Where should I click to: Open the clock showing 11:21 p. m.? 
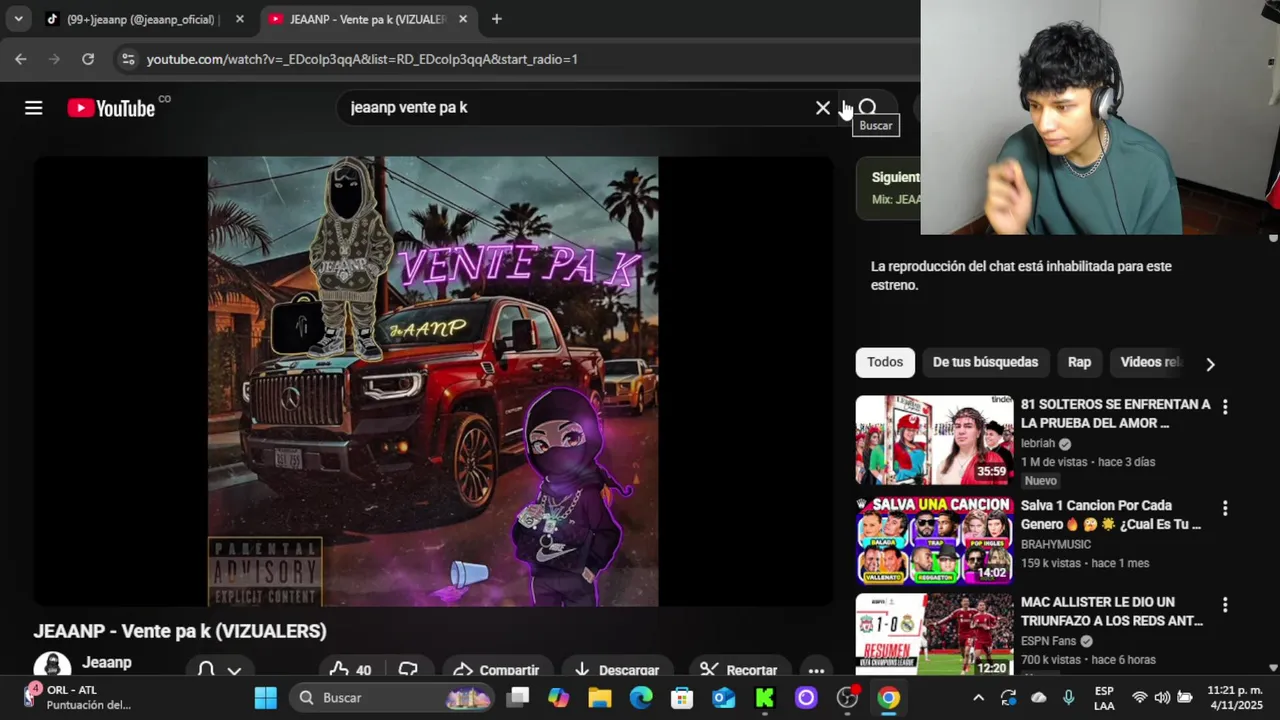pos(1235,698)
